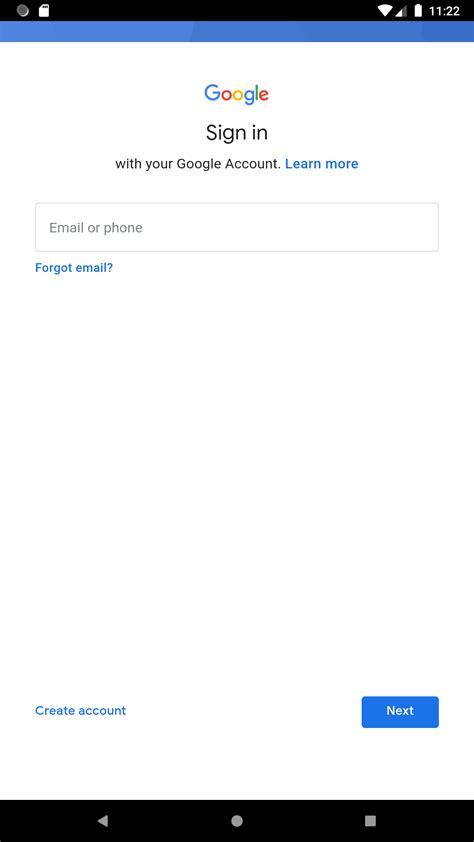
Task: Open the Learn more link
Action: (x=322, y=164)
